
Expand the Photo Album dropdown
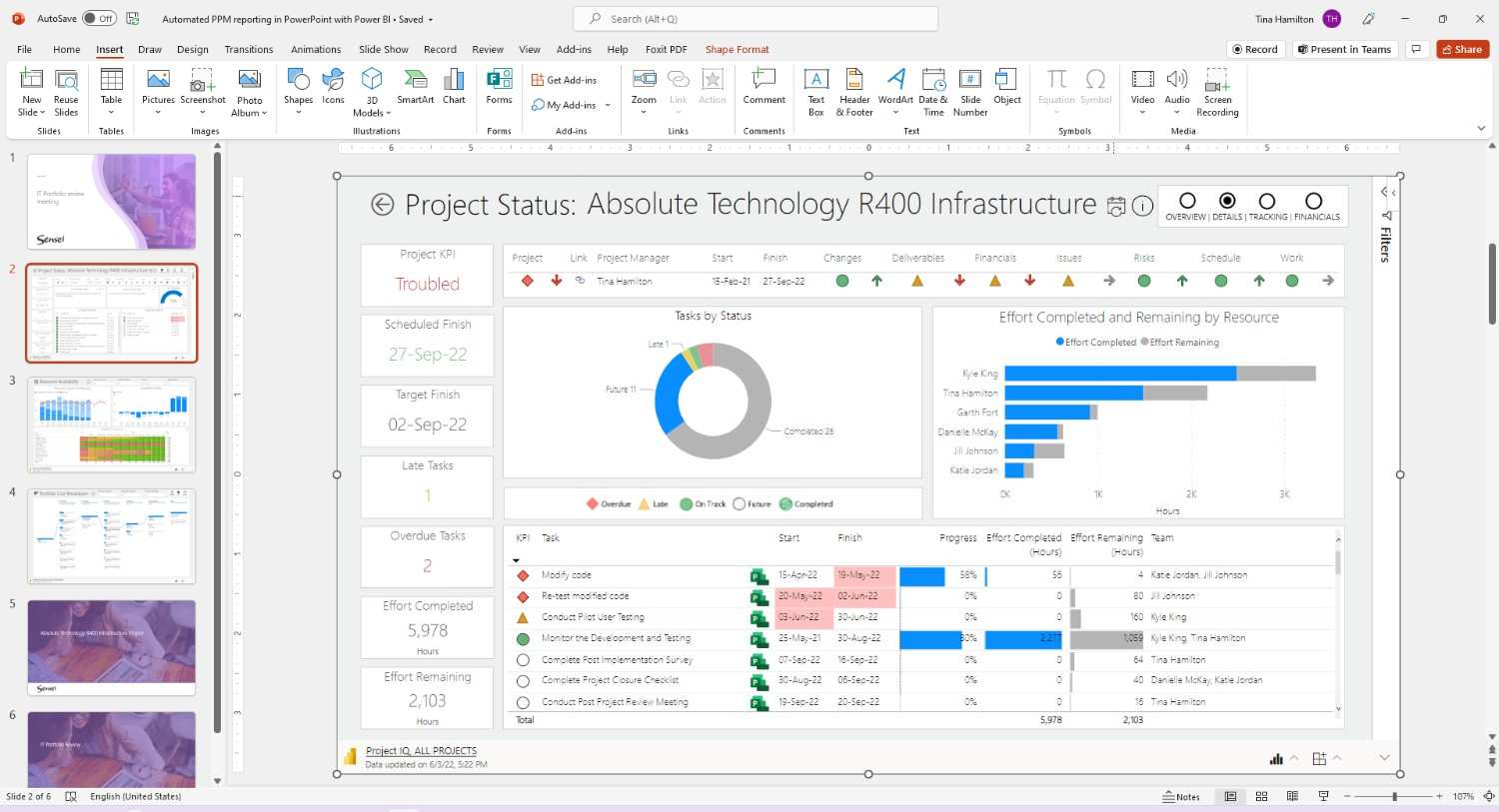click(x=250, y=113)
